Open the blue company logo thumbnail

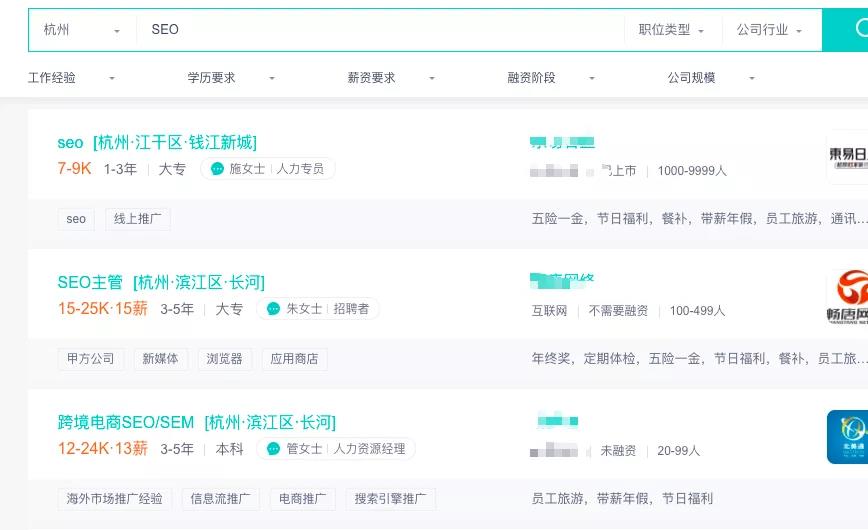(847, 437)
